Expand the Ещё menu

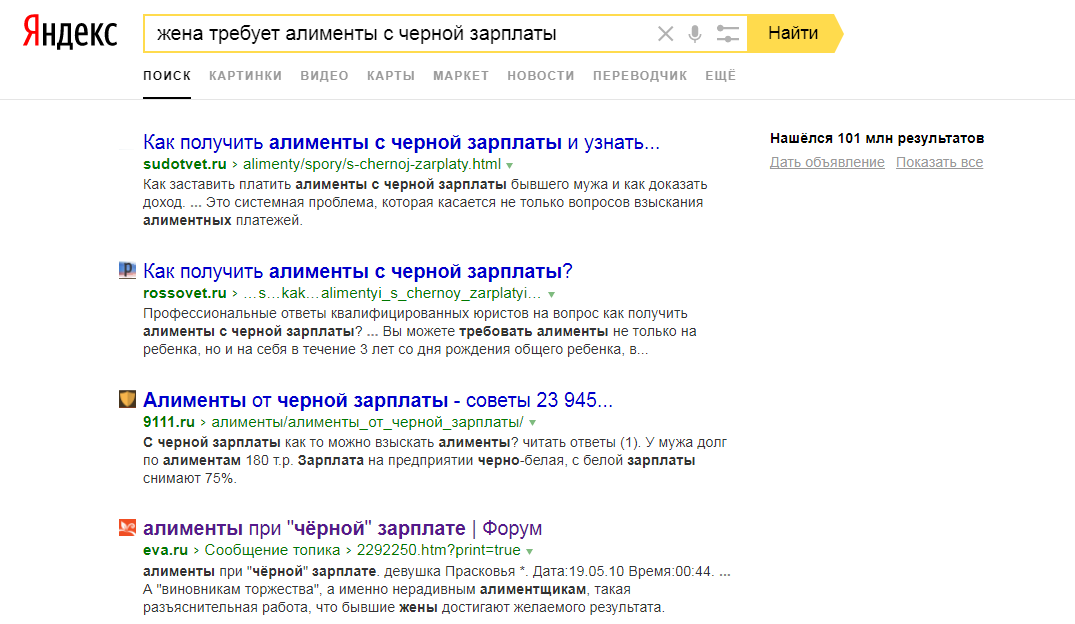[x=721, y=75]
